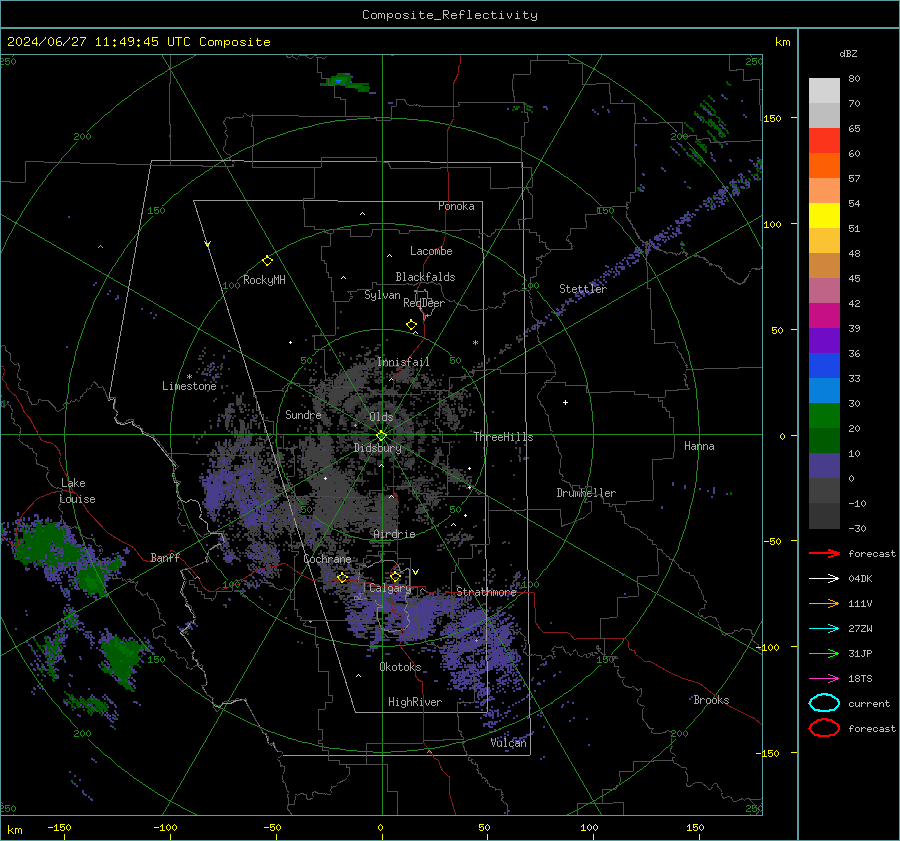Click the Okotoks town label
This screenshot has height=841, width=900.
[400, 667]
